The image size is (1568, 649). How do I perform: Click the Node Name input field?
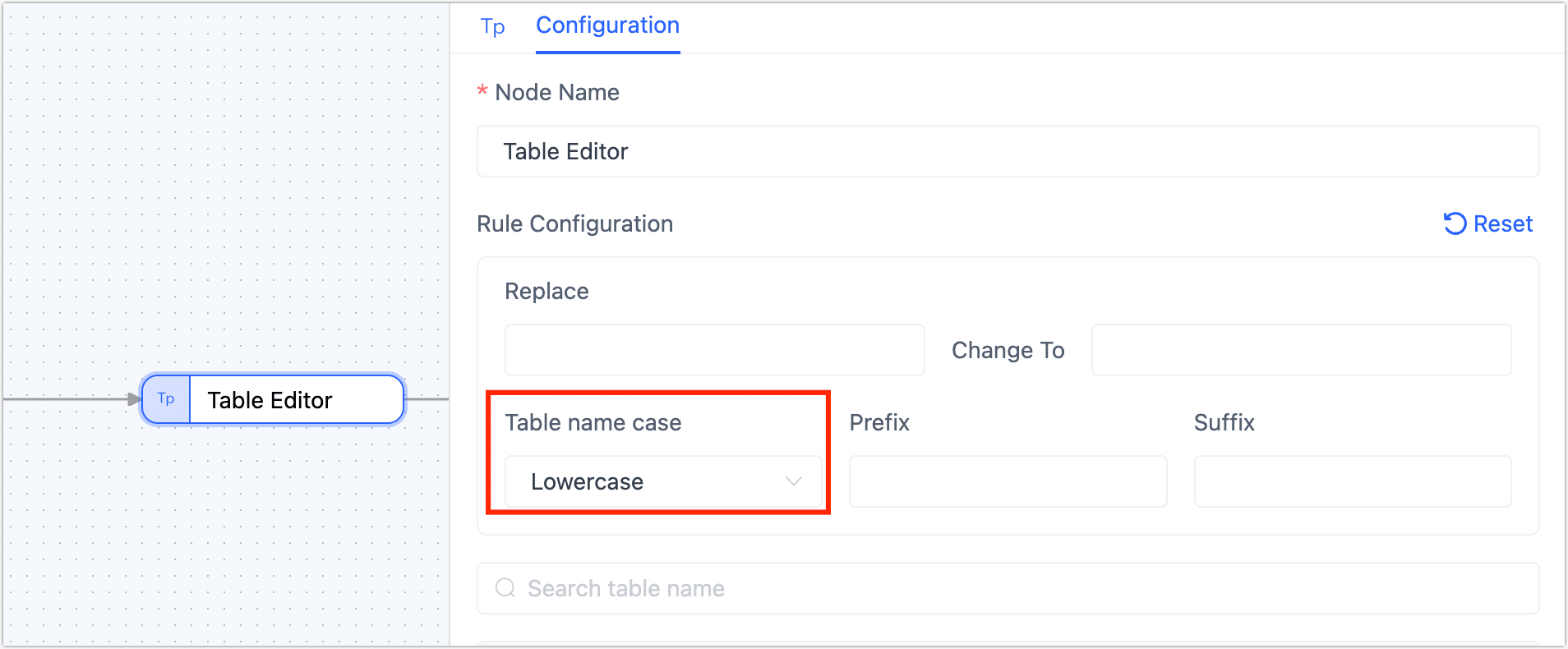1008,151
